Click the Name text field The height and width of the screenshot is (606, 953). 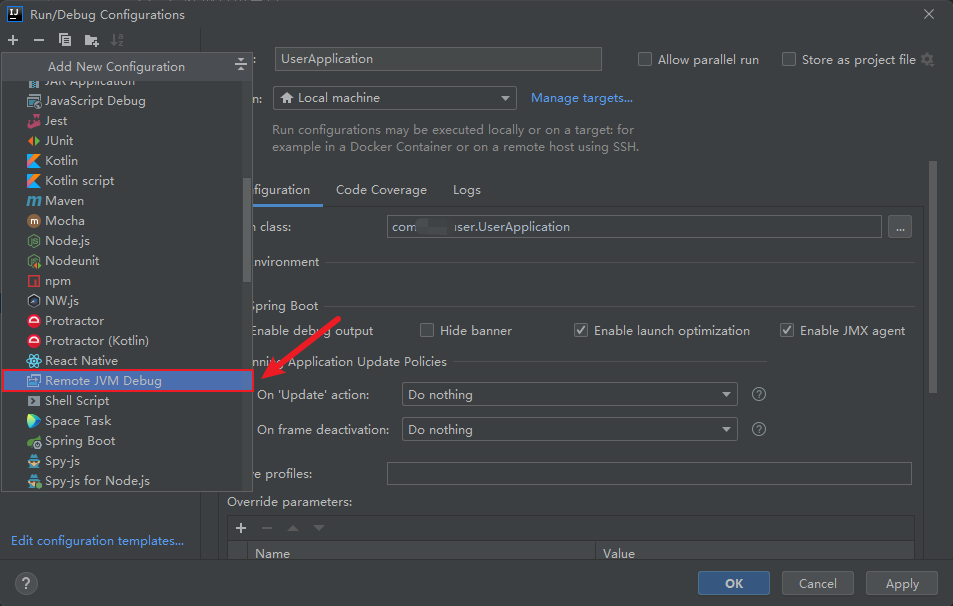(438, 59)
